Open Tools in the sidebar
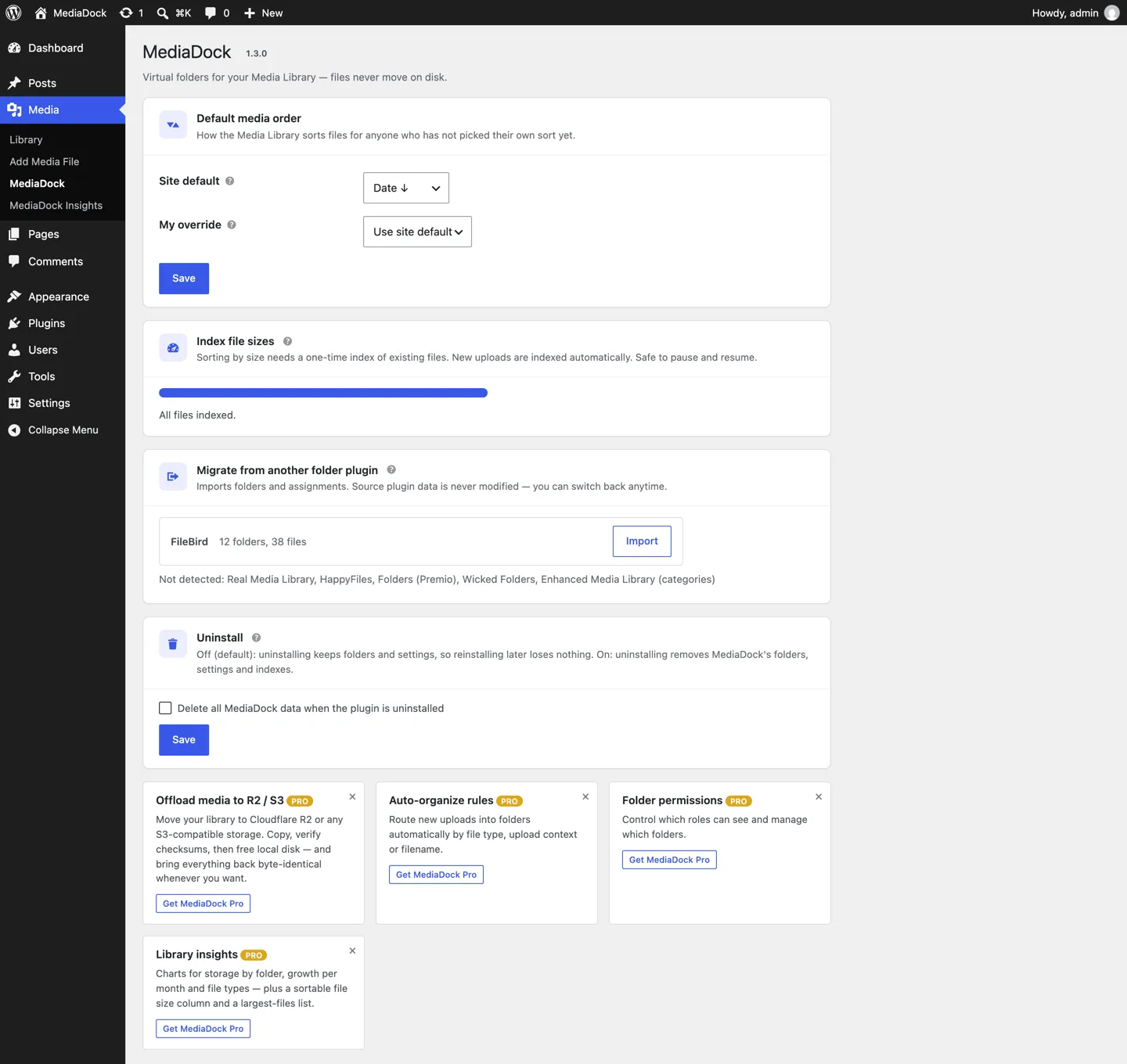The width and height of the screenshot is (1127, 1064). tap(63, 376)
